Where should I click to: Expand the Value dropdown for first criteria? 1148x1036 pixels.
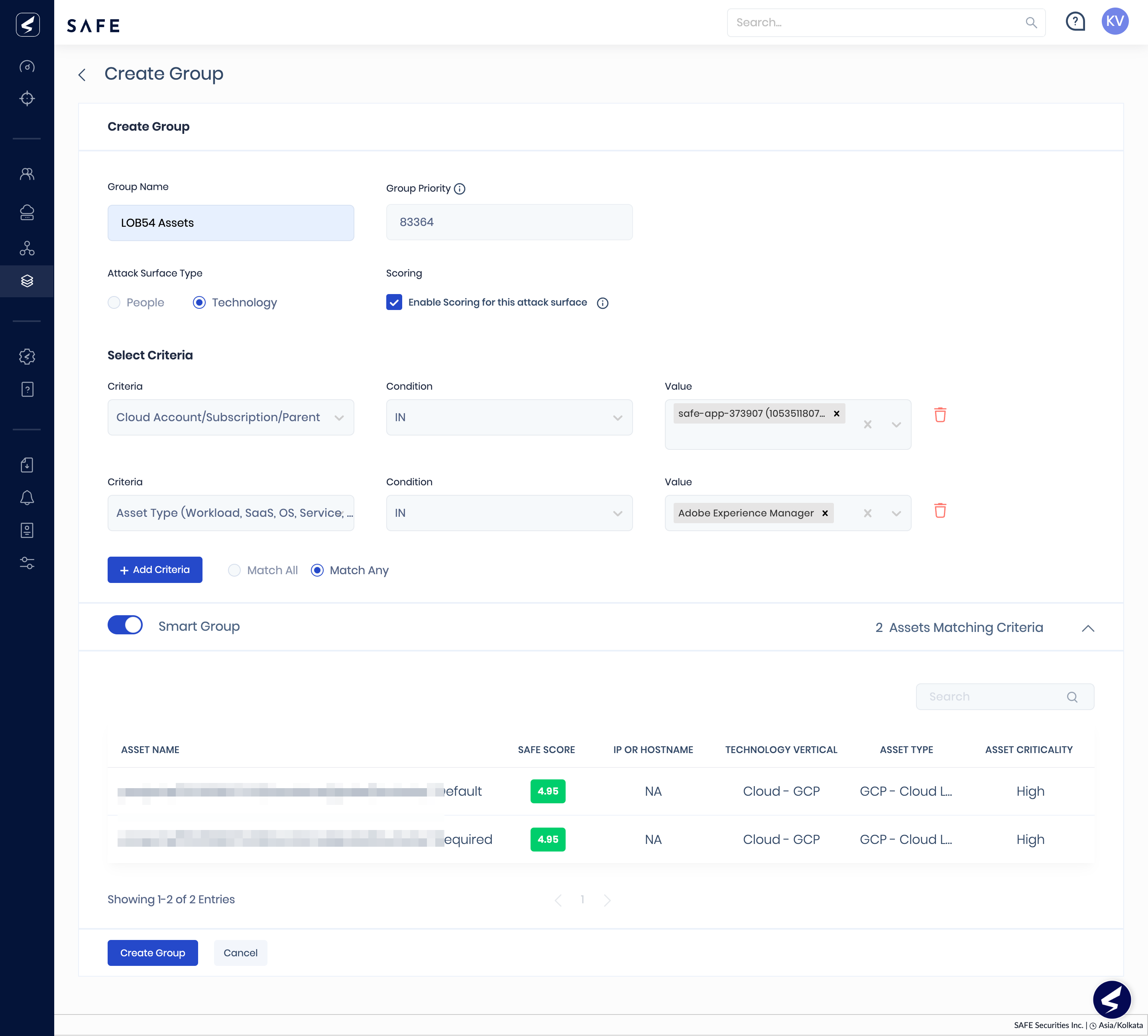click(897, 423)
